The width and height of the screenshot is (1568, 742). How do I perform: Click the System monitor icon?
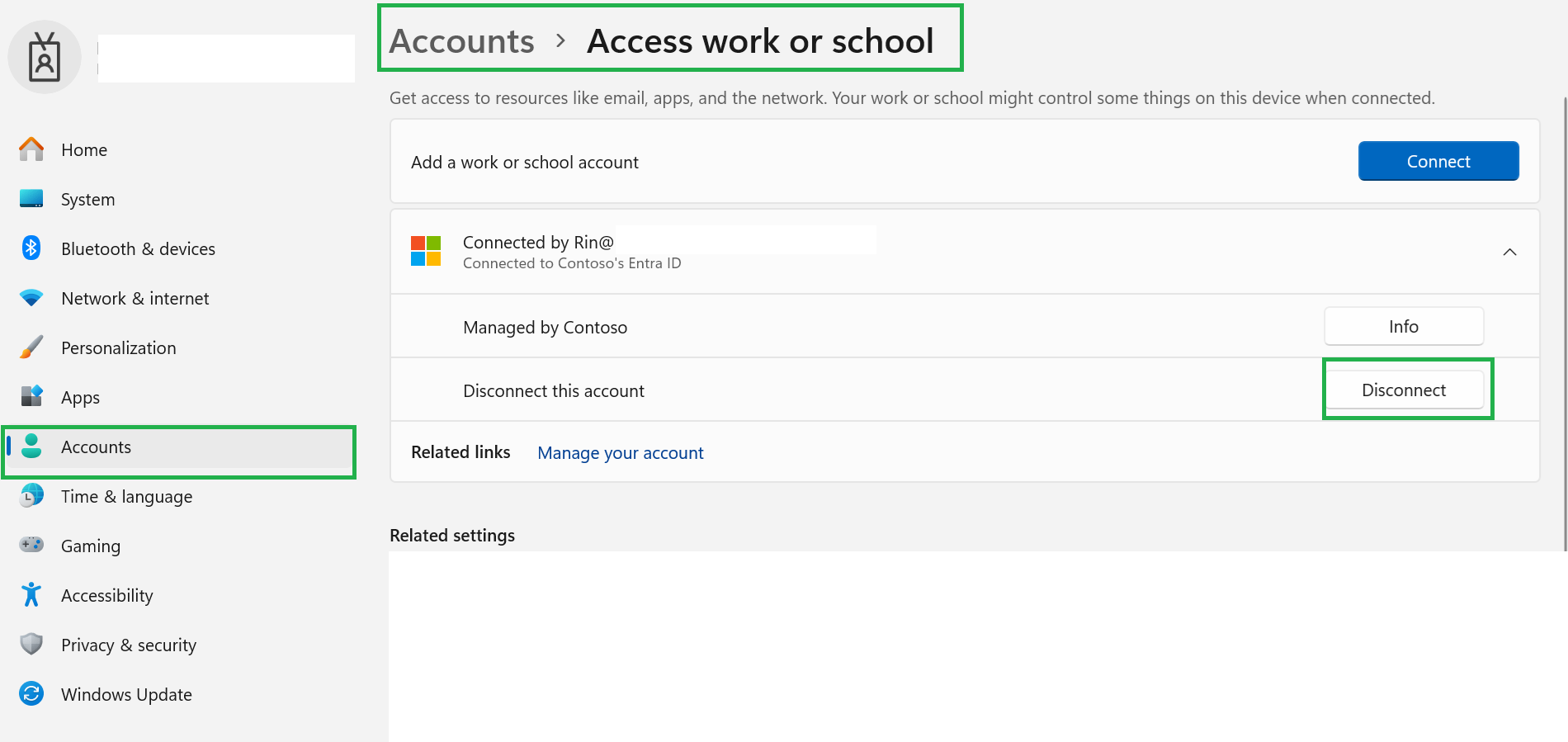[x=31, y=199]
